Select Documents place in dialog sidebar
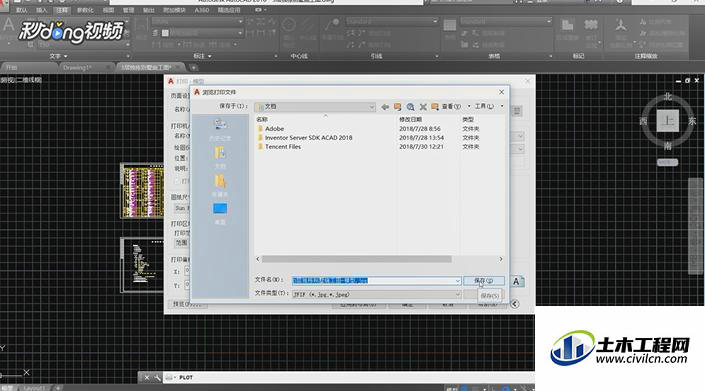The height and width of the screenshot is (391, 705). (x=220, y=157)
